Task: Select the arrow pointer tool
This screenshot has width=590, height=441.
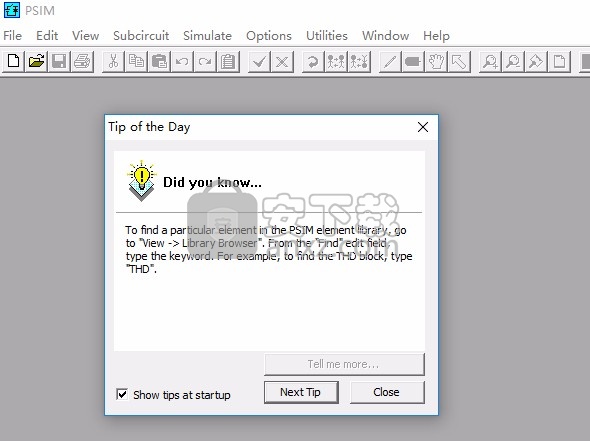Action: 459,61
